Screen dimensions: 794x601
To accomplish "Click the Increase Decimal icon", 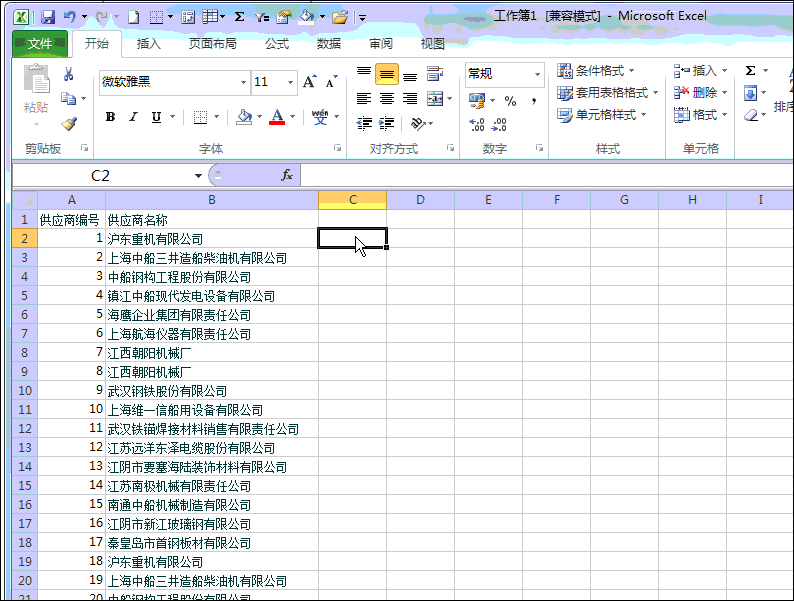I will (x=477, y=124).
